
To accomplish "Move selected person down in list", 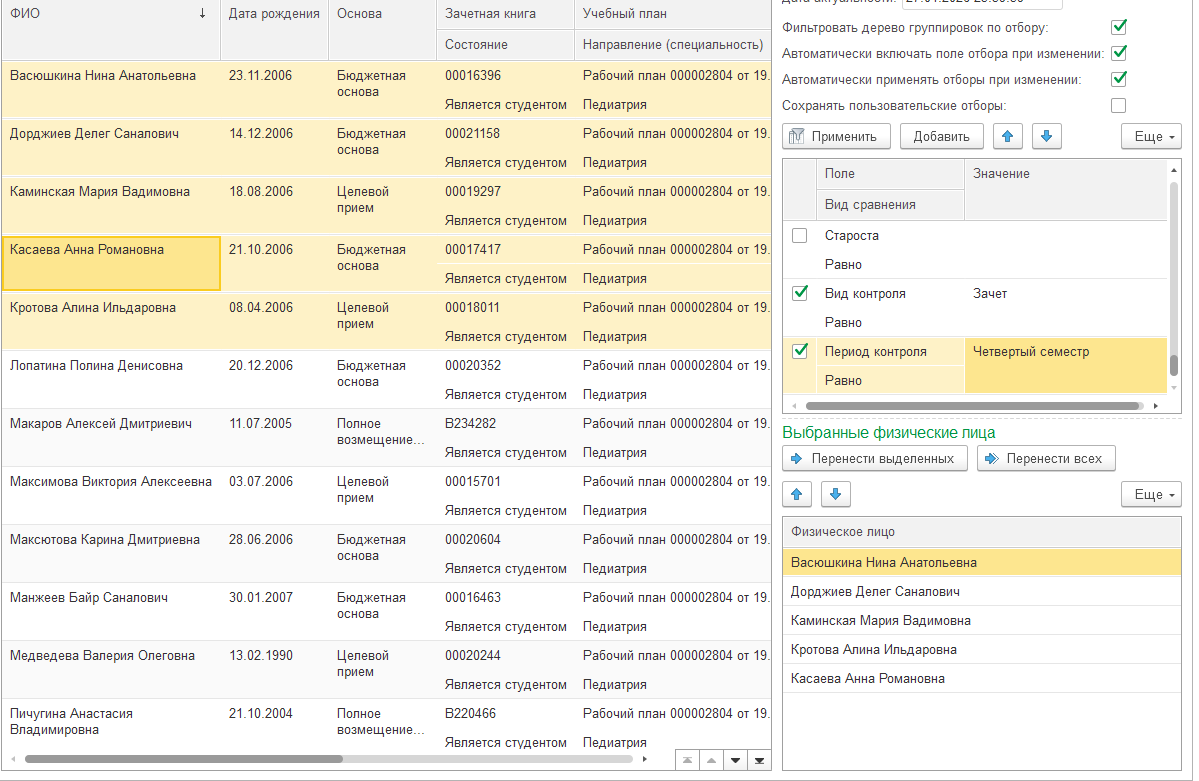I will pos(837,494).
